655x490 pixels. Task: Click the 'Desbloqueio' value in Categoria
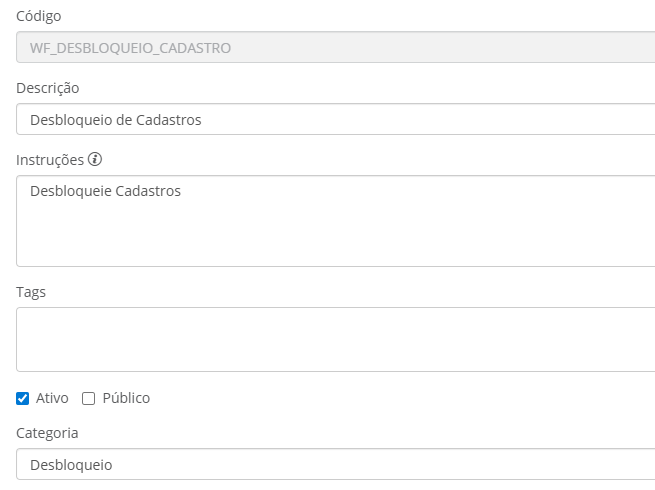point(71,465)
